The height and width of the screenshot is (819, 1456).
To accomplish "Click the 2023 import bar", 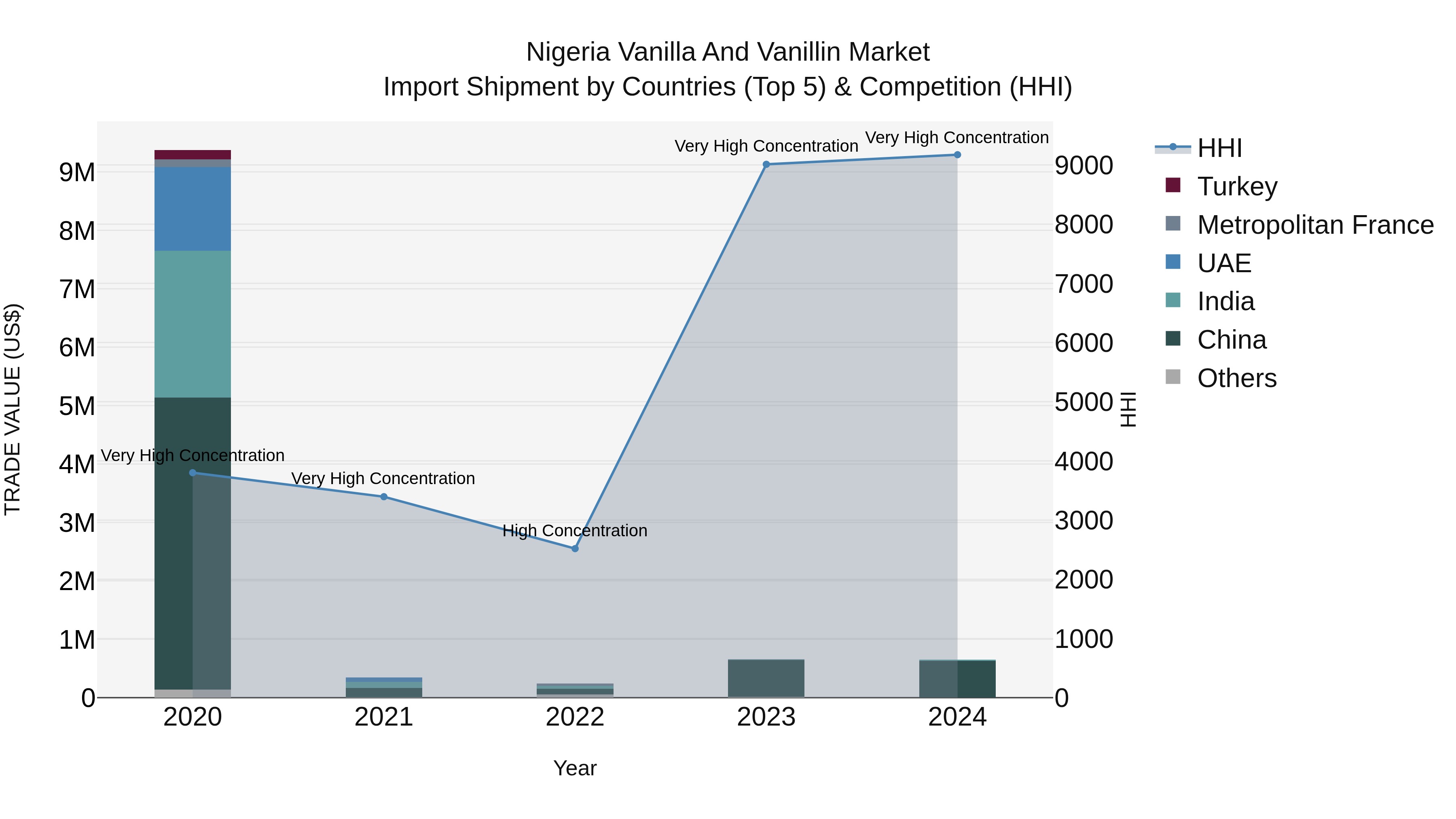I will coord(766,678).
